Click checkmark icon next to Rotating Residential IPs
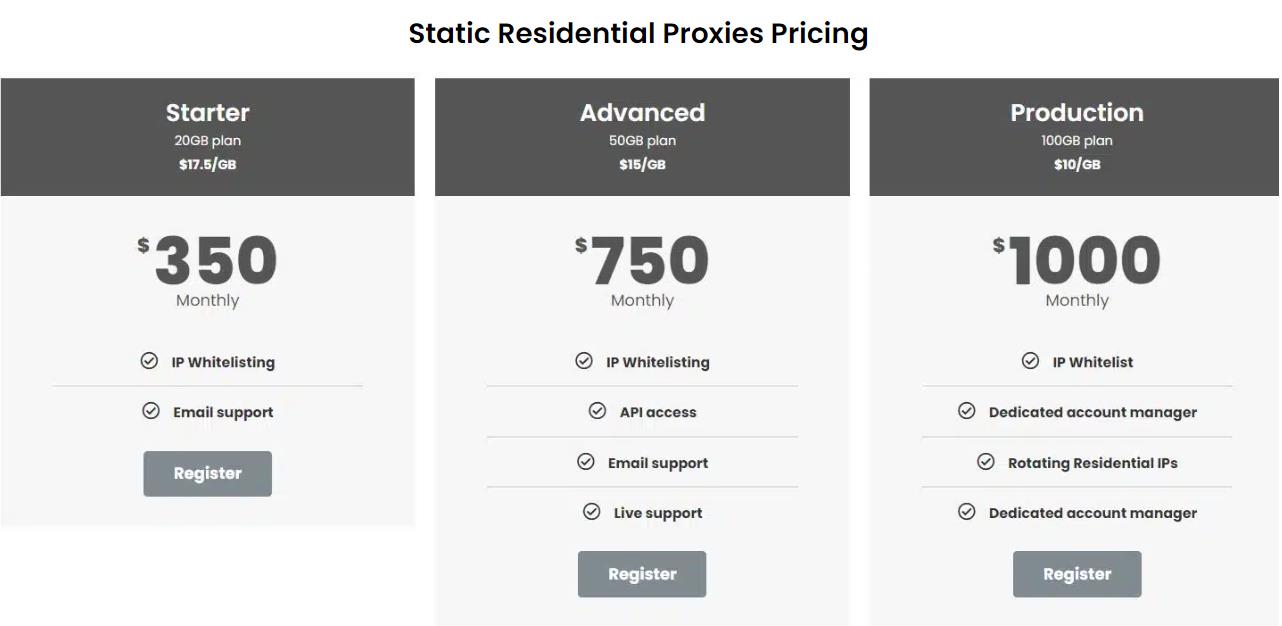Viewport: 1282px width, 626px height. (x=986, y=462)
